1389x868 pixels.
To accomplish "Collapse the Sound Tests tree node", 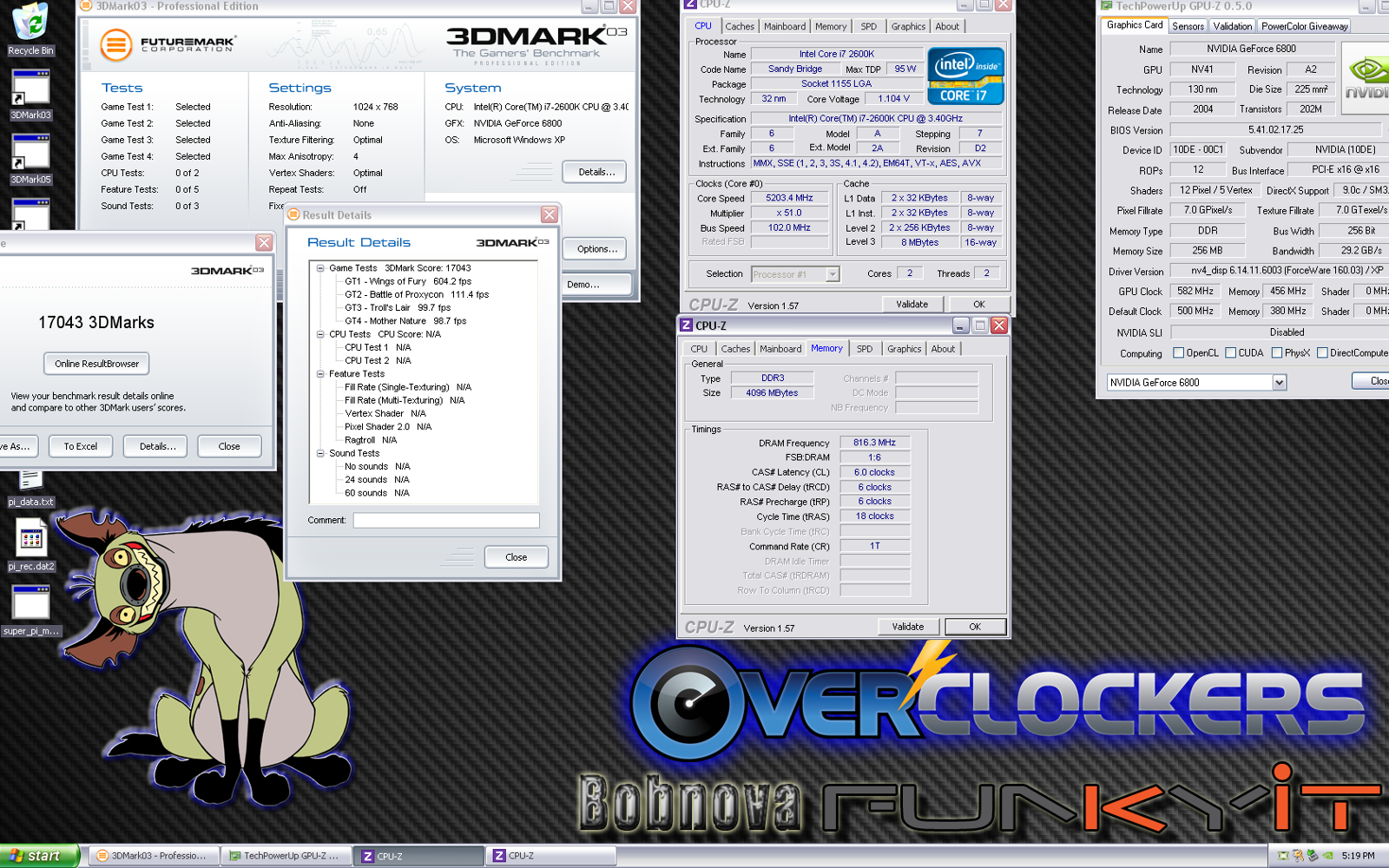I will click(x=320, y=453).
